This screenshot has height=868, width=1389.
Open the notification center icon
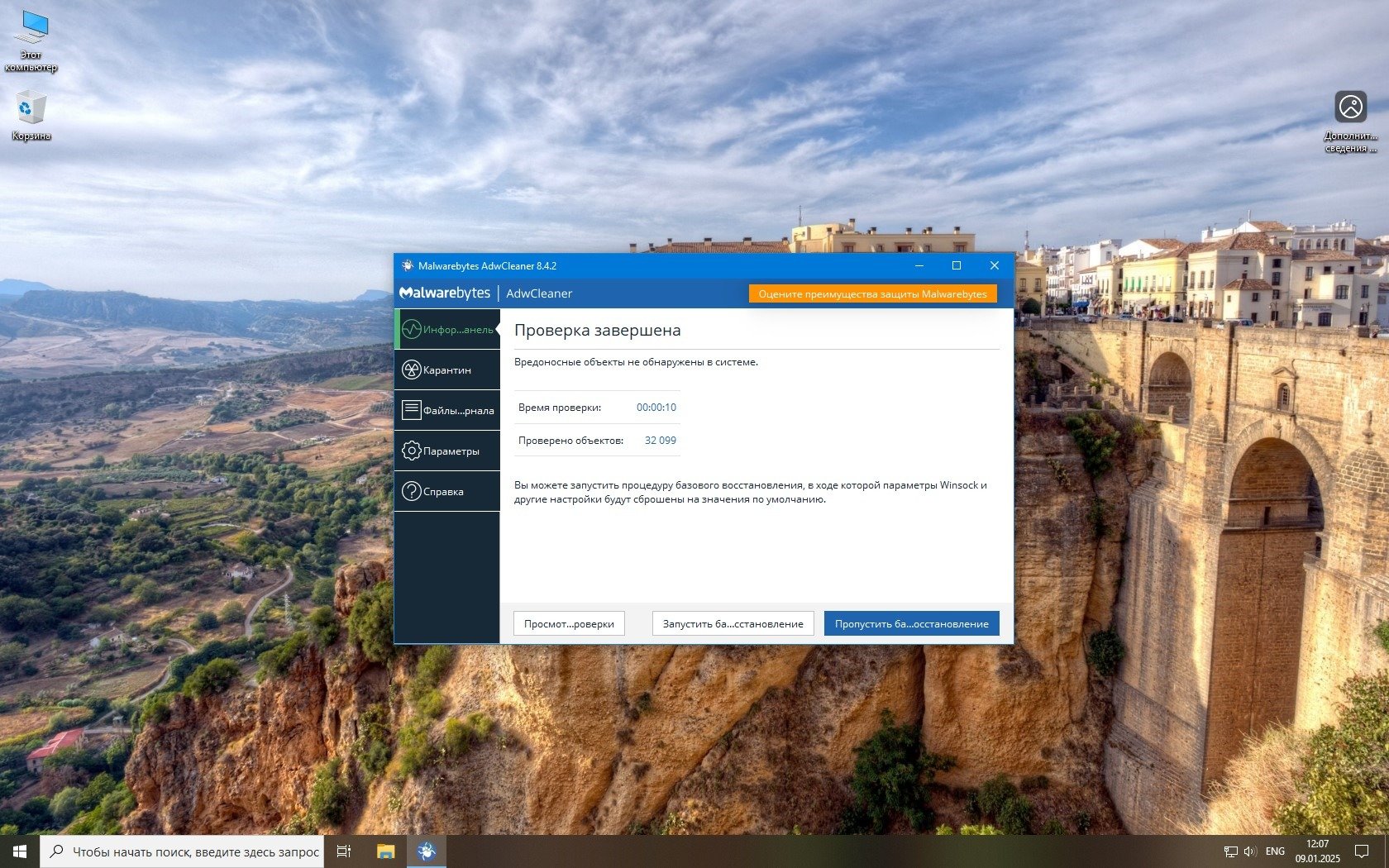pos(1362,851)
